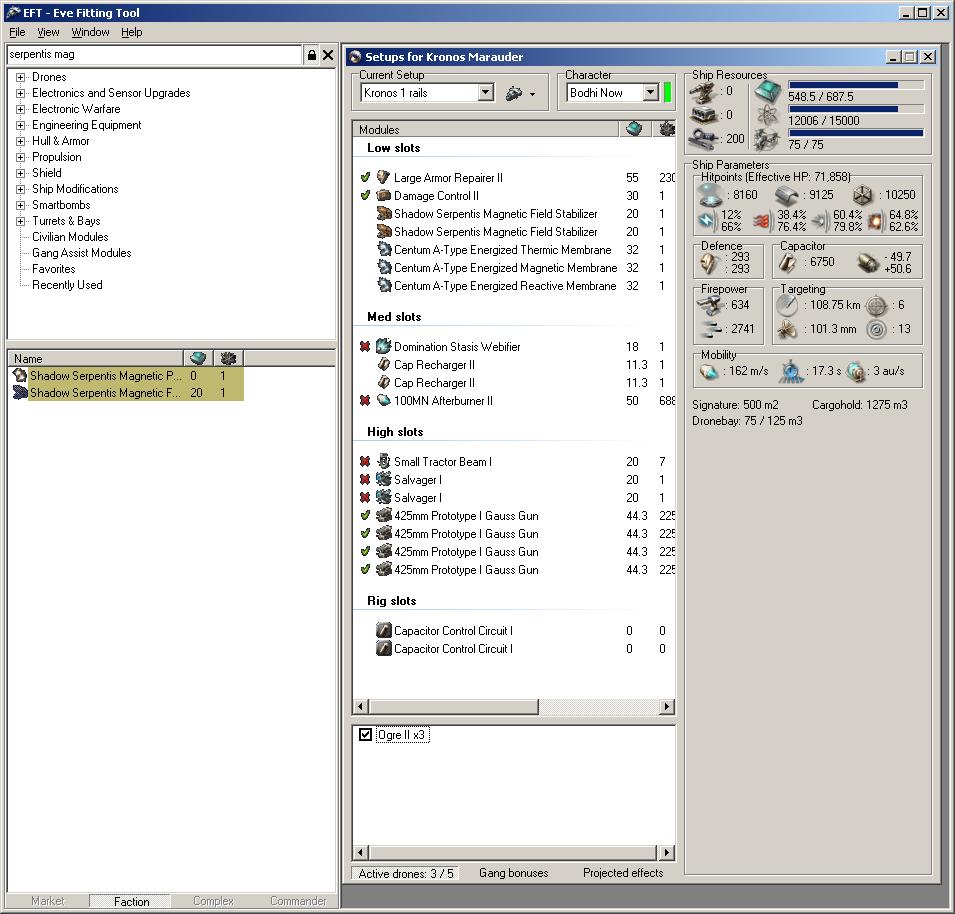Image resolution: width=955 pixels, height=914 pixels.
Task: Toggle the check on the first 425mm Gauss Gun
Action: point(365,515)
